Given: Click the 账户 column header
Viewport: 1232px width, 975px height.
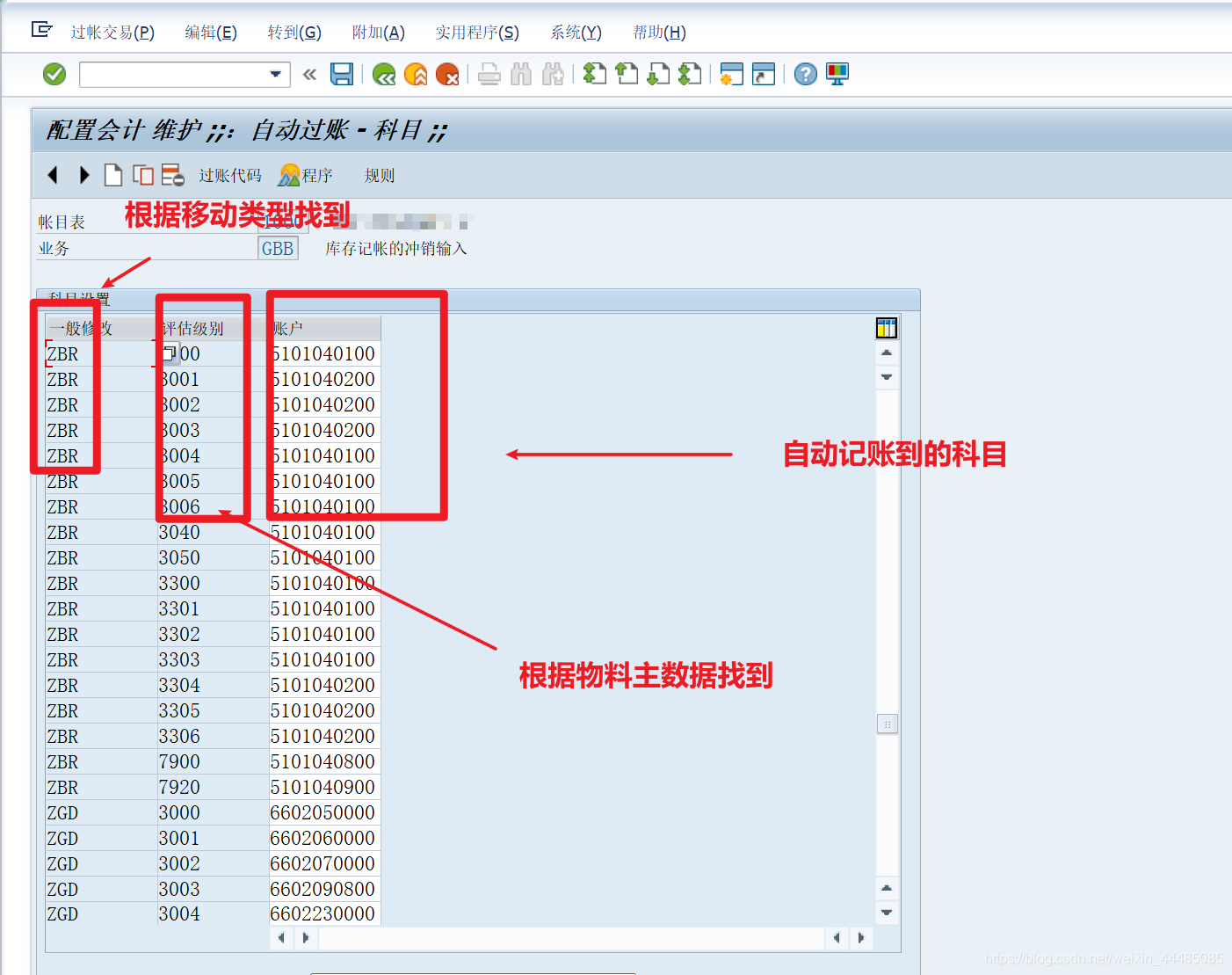Looking at the screenshot, I should (325, 329).
